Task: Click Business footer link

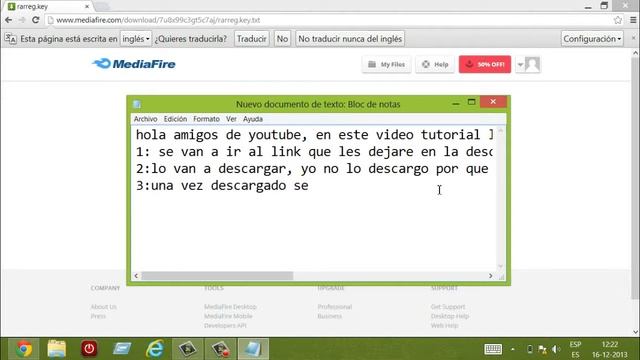Action: (329, 316)
